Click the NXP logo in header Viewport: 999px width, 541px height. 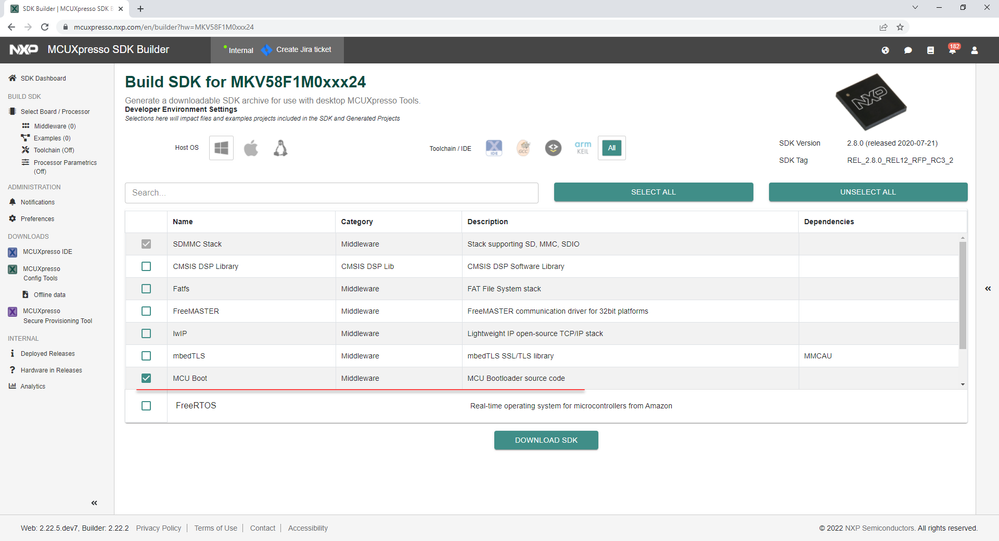tap(24, 50)
